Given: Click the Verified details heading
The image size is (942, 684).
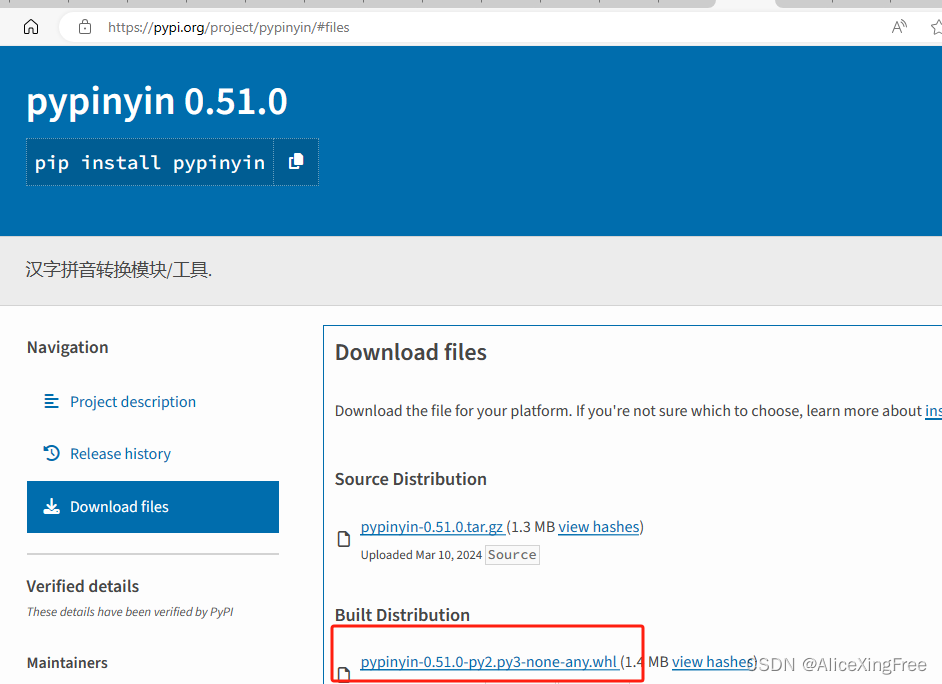Looking at the screenshot, I should tap(83, 586).
